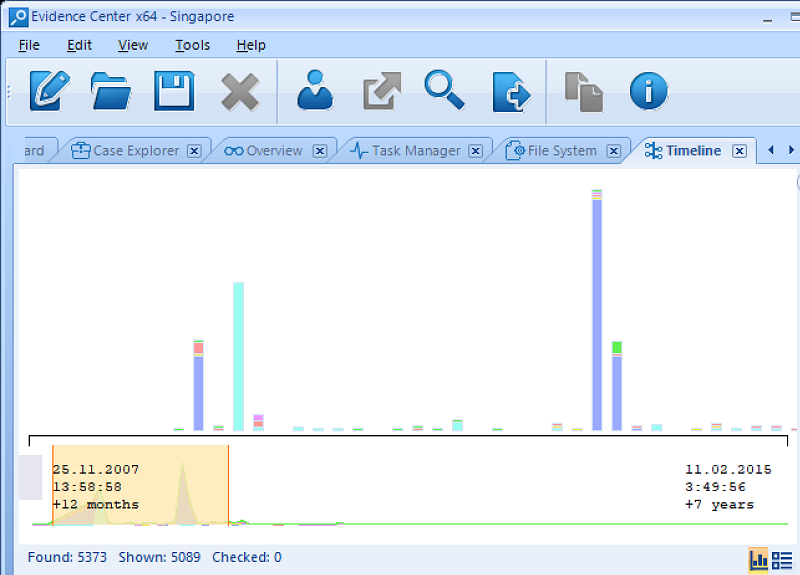800x575 pixels.
Task: Click the gray copy documents icon
Action: (584, 92)
